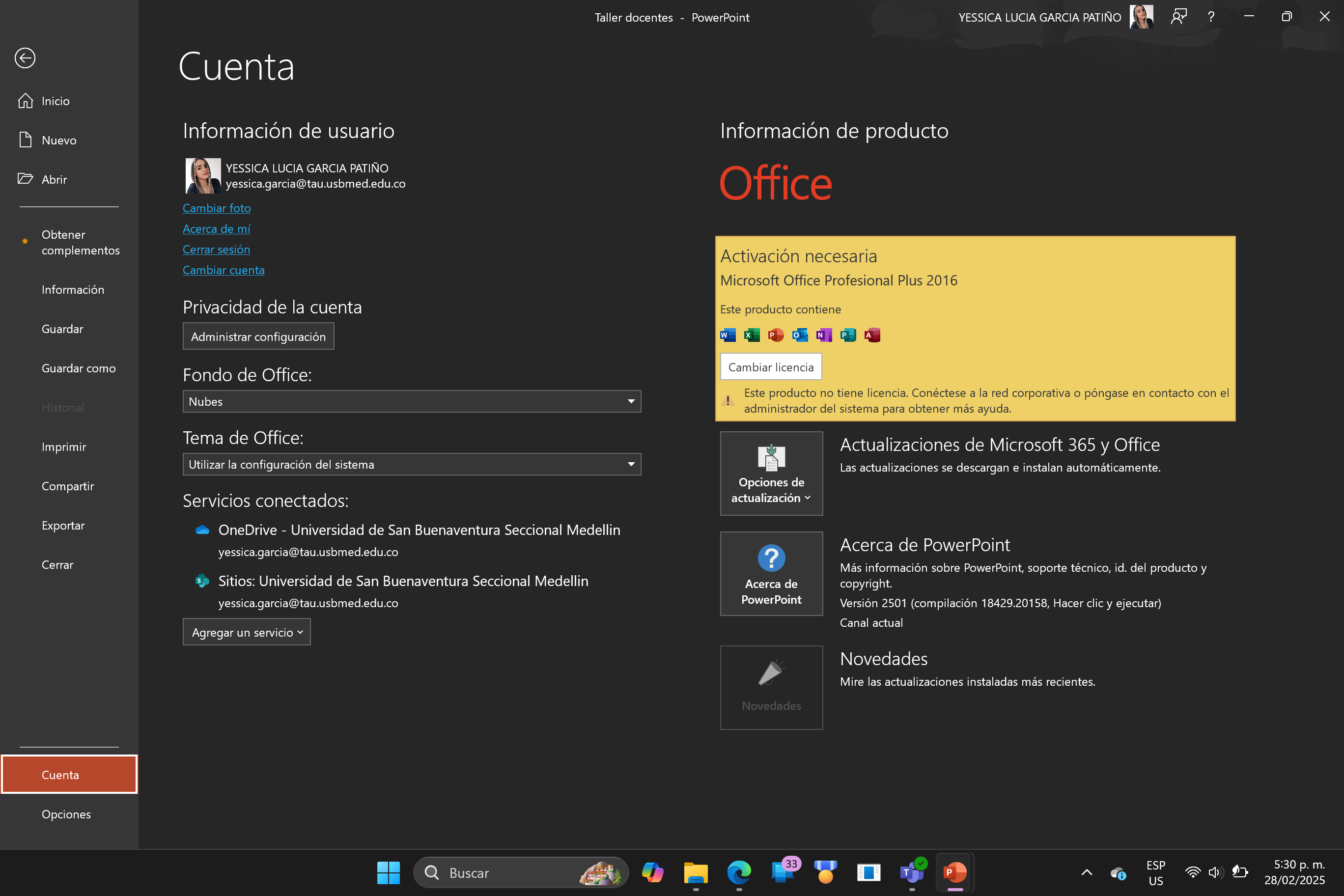The height and width of the screenshot is (896, 1344).
Task: Expand the Fondo de Office Nubes dropdown
Action: [412, 401]
